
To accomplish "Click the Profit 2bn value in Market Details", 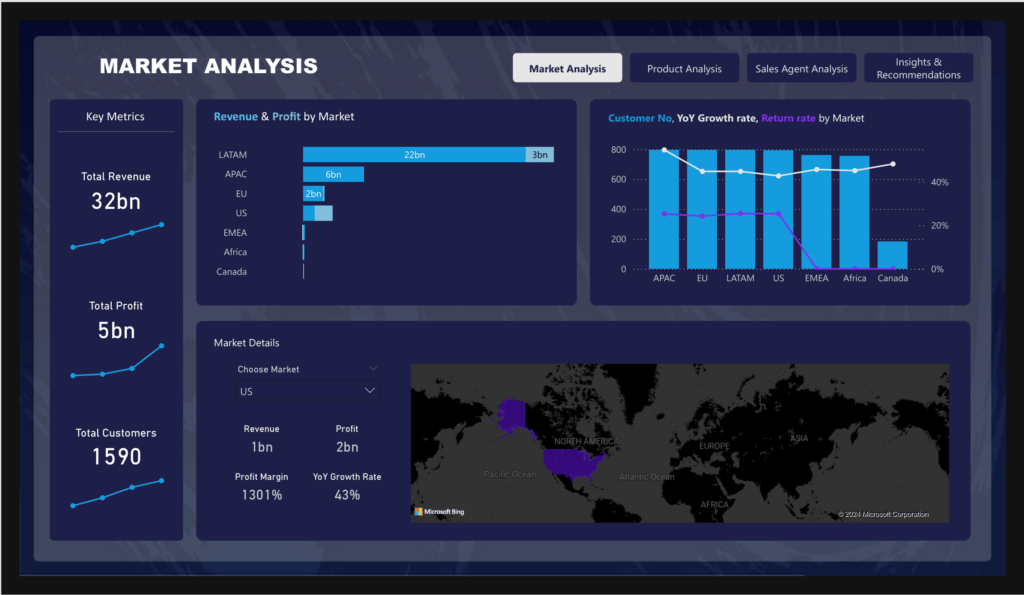I will 347,447.
